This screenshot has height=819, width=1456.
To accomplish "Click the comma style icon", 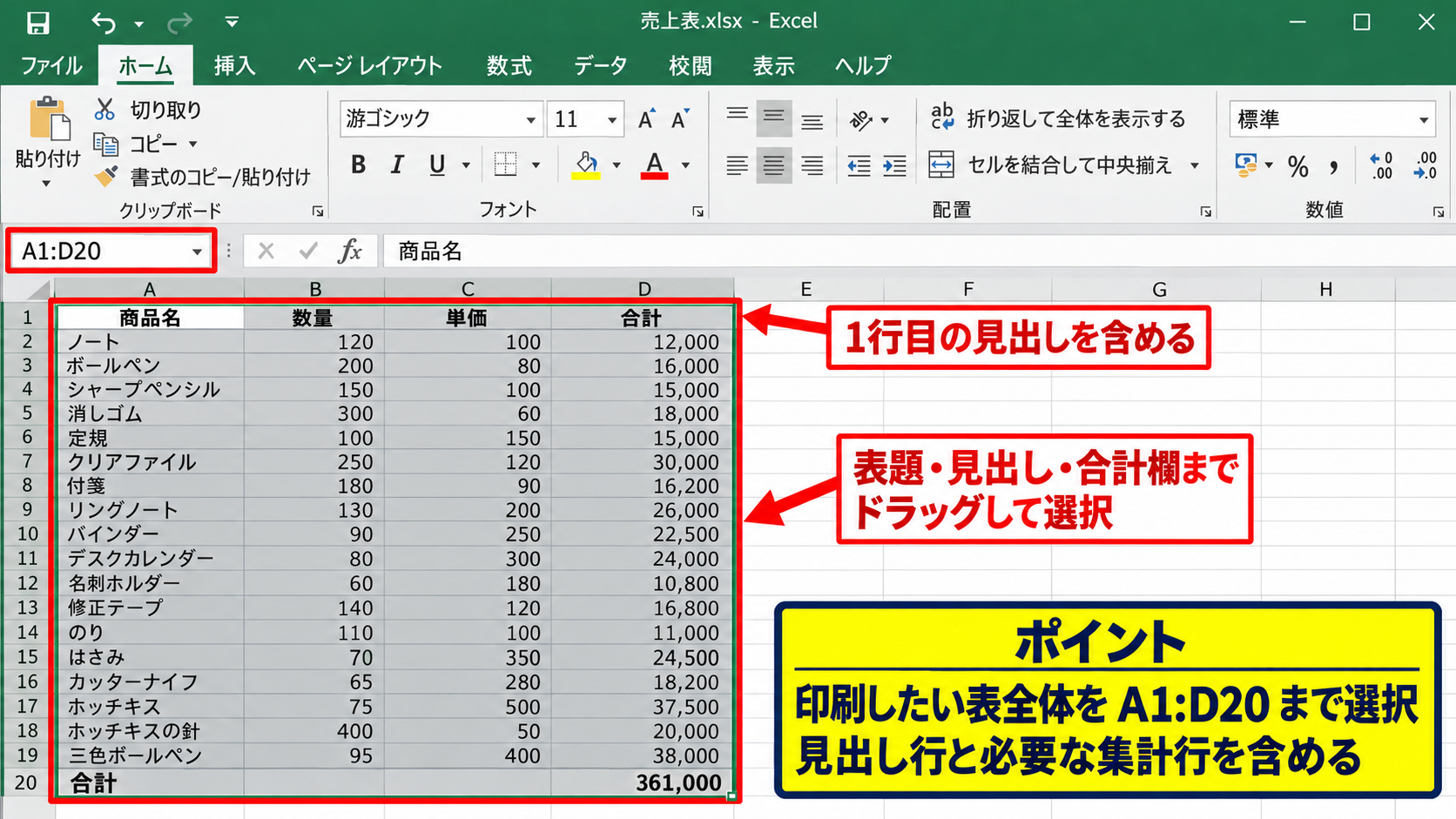I will point(1334,166).
